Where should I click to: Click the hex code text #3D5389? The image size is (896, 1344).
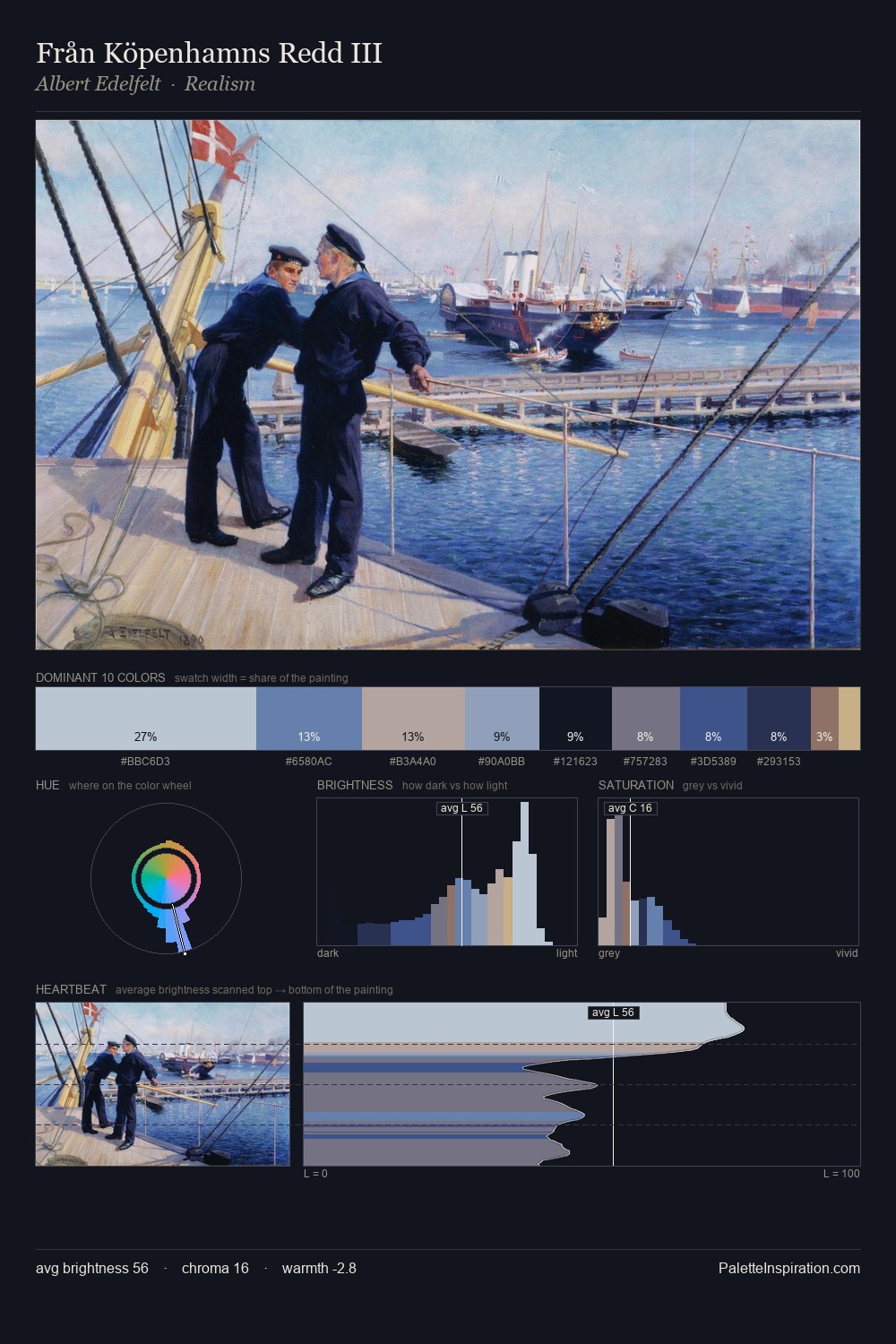pyautogui.click(x=713, y=762)
